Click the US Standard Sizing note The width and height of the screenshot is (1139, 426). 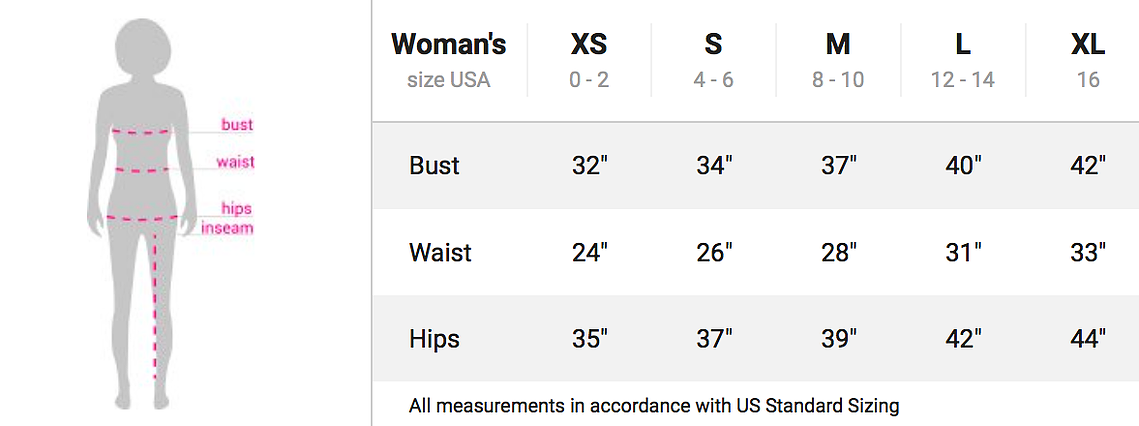pos(654,404)
